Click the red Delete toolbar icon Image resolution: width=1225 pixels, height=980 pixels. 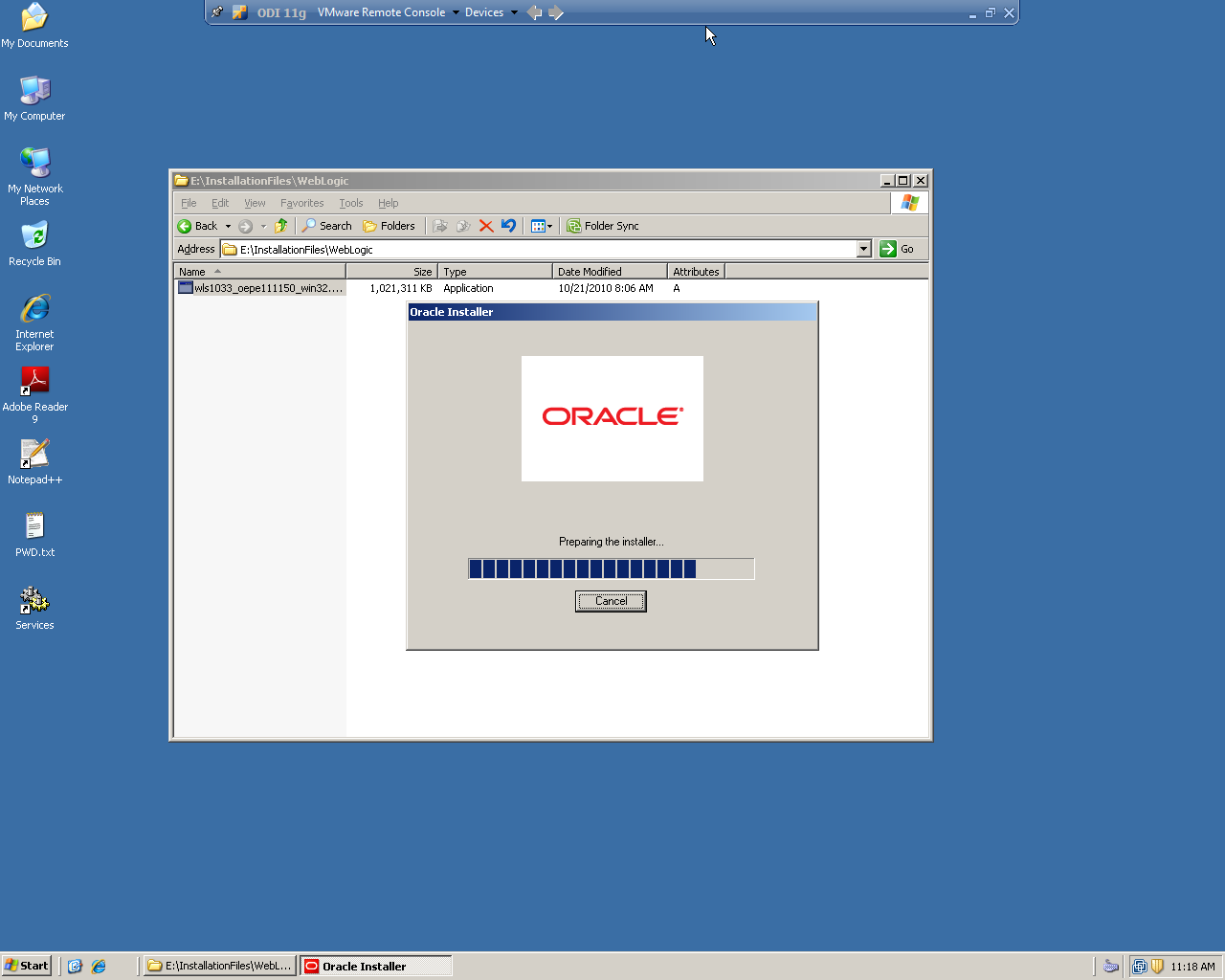(x=486, y=226)
